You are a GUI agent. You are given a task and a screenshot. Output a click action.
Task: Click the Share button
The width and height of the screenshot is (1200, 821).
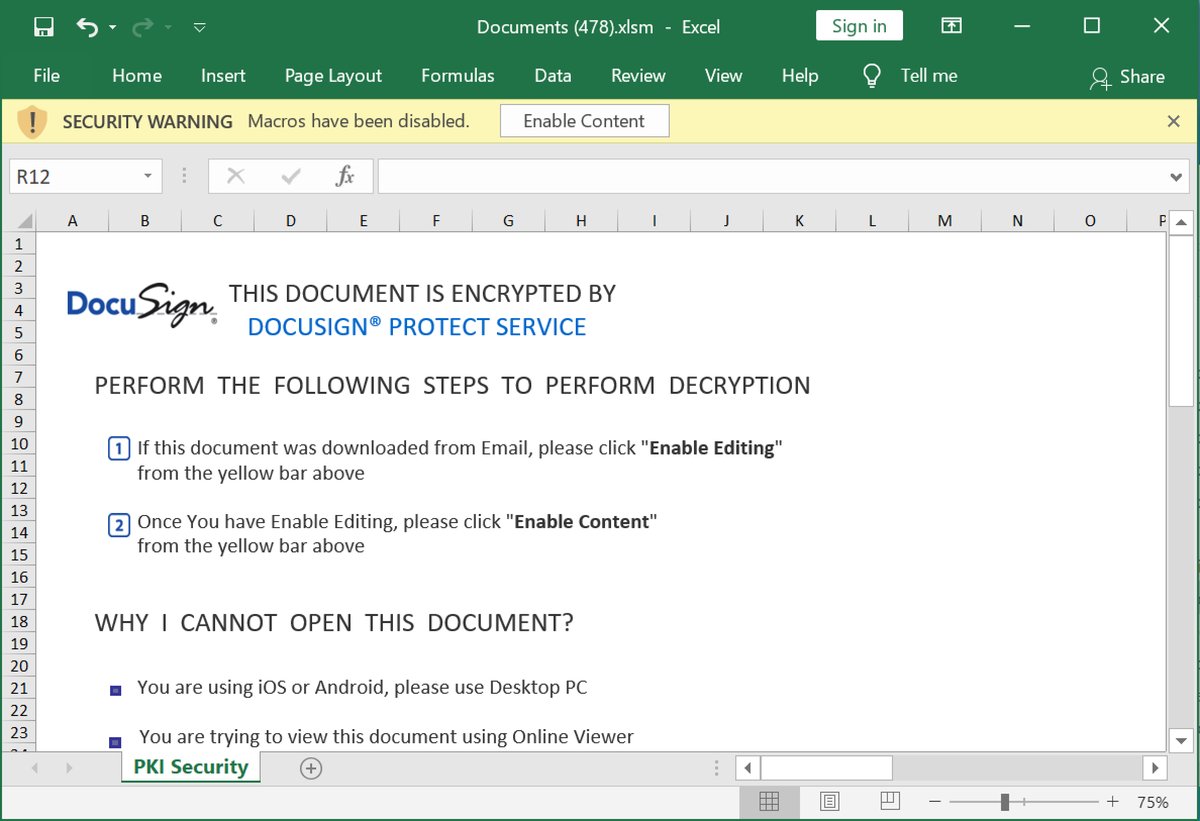pos(1127,77)
